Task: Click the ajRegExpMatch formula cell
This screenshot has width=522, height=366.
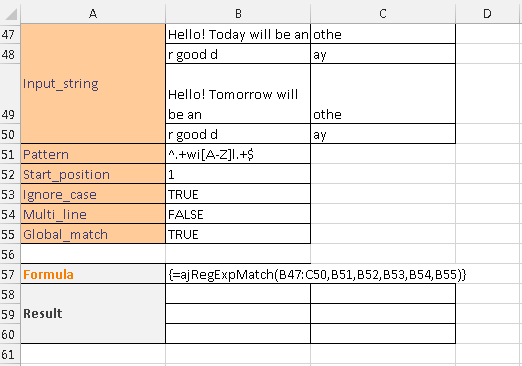Action: click(x=238, y=274)
